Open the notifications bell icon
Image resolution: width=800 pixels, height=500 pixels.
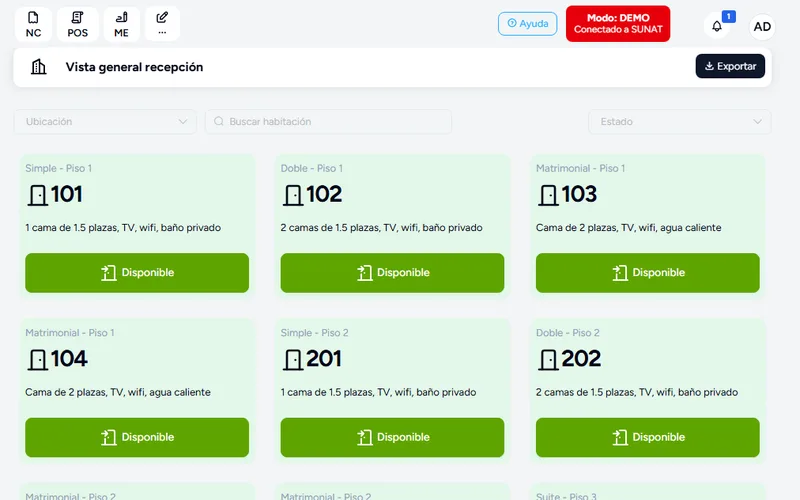coord(717,26)
